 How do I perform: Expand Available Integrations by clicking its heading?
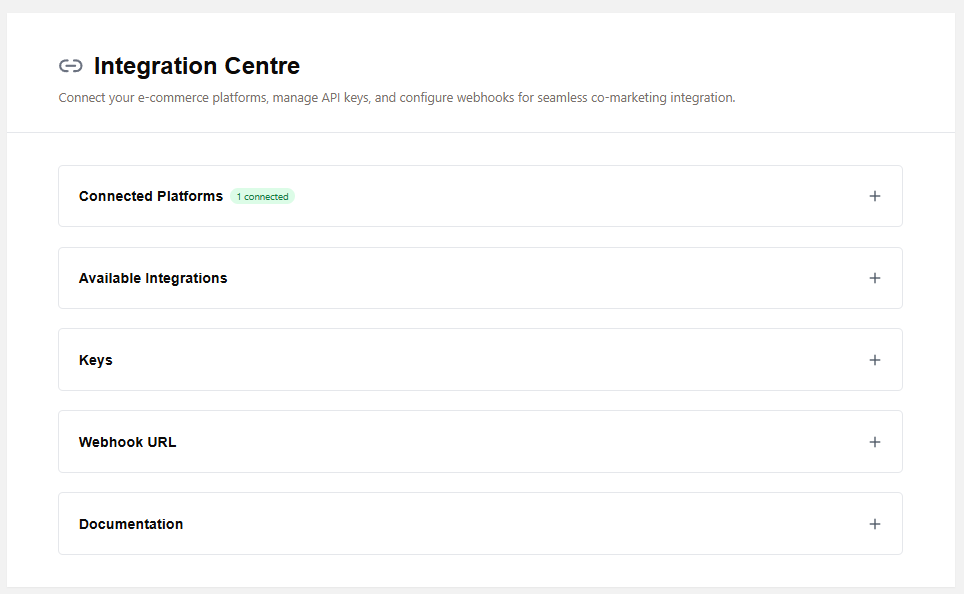click(153, 278)
